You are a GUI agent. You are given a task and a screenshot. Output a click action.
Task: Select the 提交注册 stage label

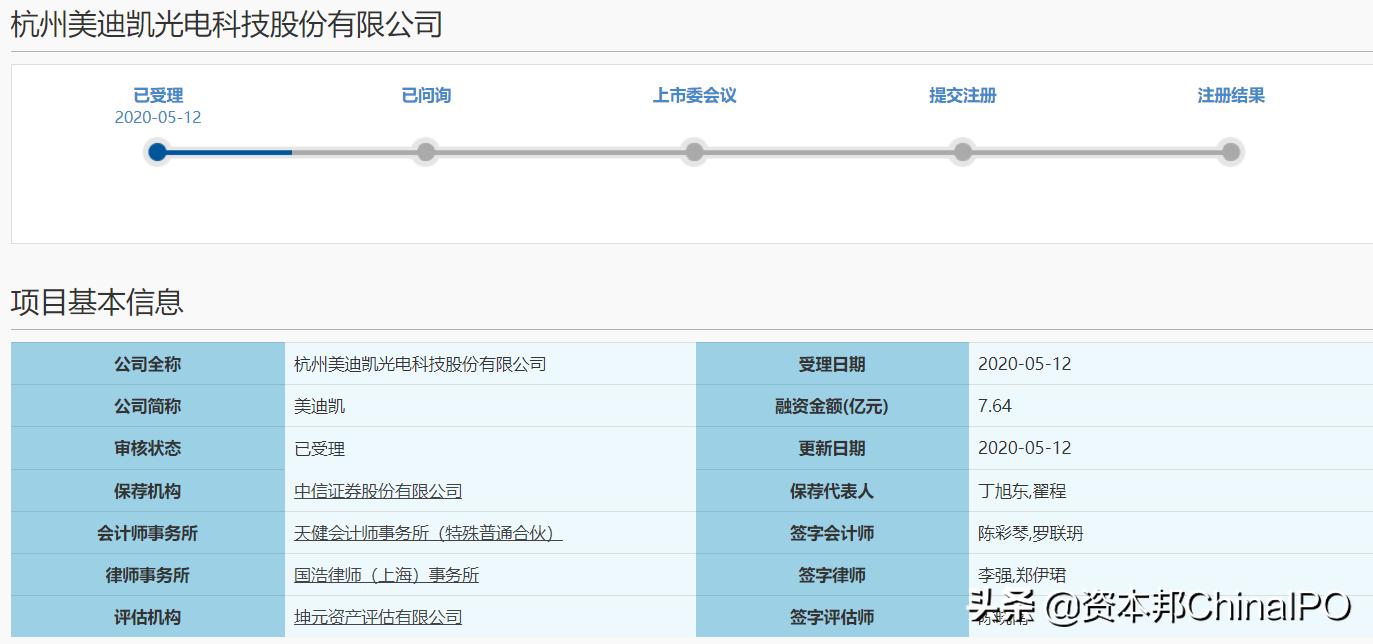tap(963, 95)
